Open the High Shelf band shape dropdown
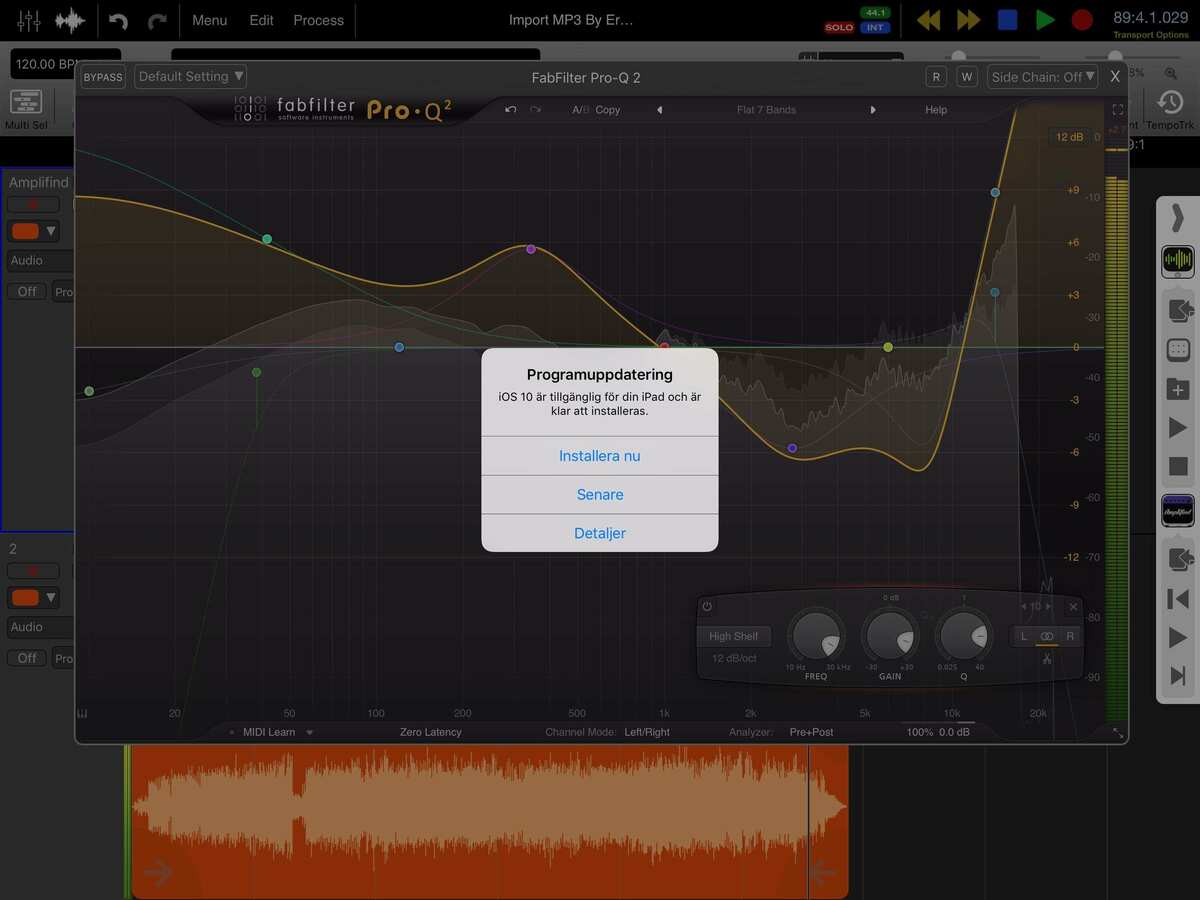1200x900 pixels. tap(734, 636)
